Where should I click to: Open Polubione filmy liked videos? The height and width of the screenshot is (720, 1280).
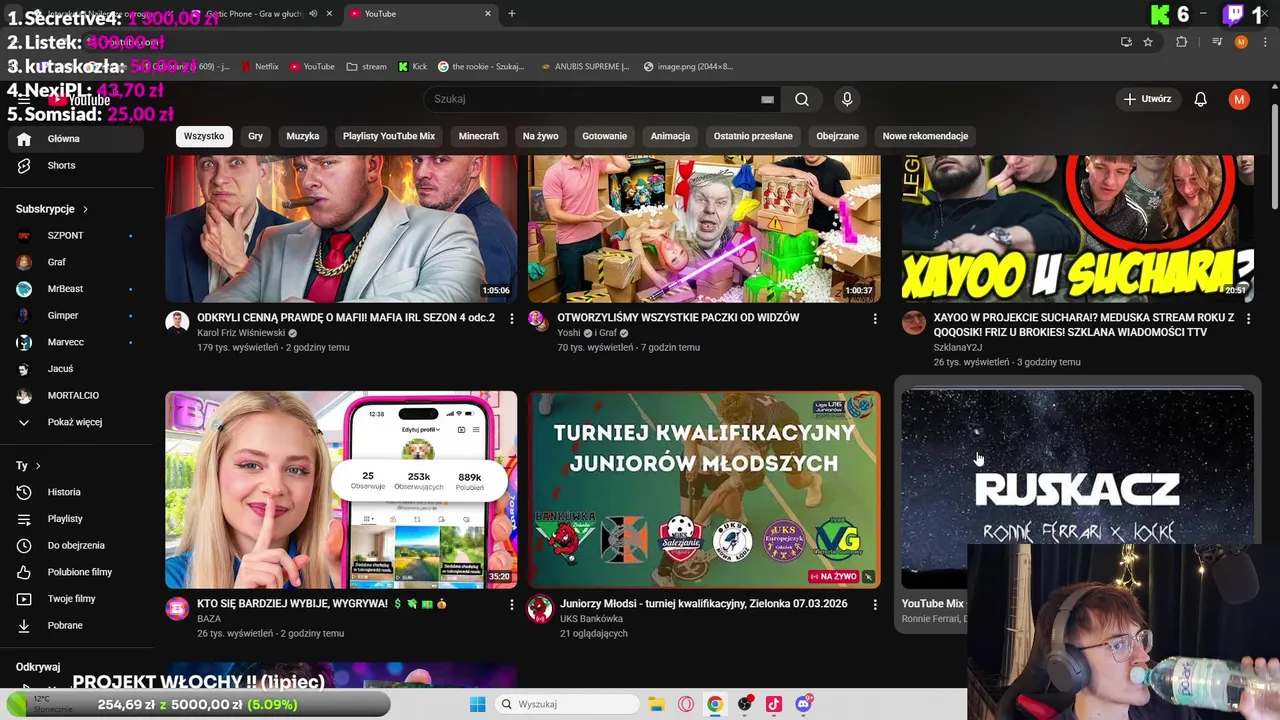[x=80, y=572]
